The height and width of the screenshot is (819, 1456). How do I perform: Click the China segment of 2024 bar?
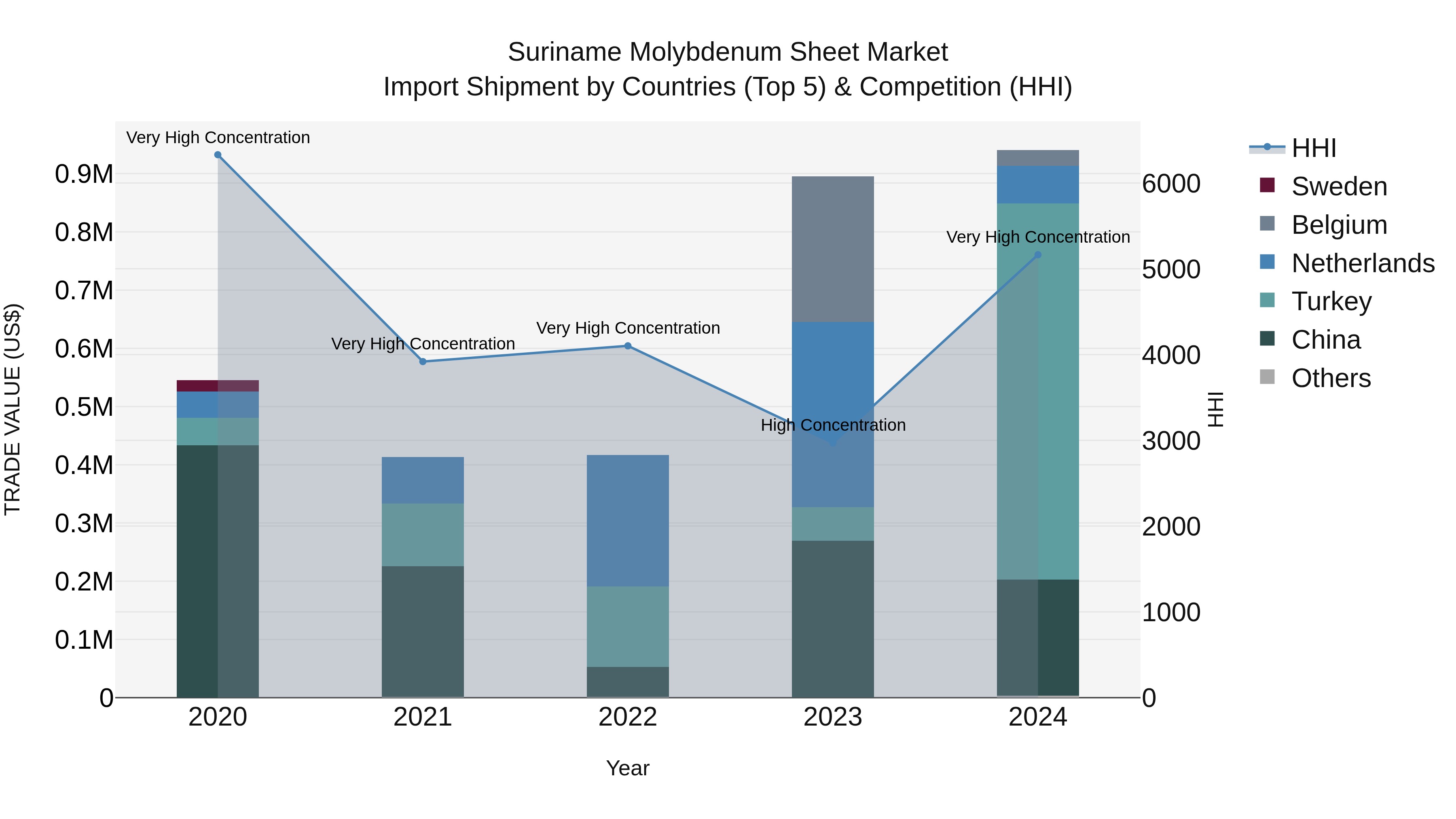click(x=1038, y=637)
